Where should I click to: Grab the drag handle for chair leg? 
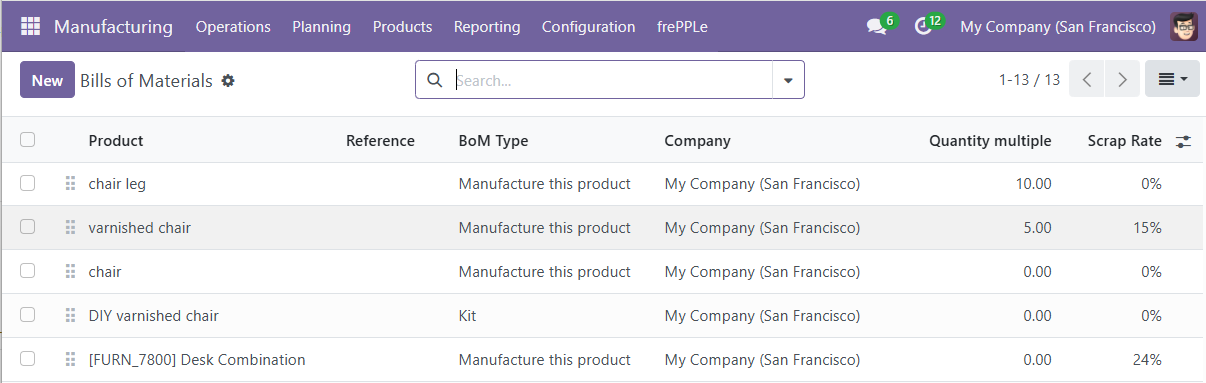[70, 184]
